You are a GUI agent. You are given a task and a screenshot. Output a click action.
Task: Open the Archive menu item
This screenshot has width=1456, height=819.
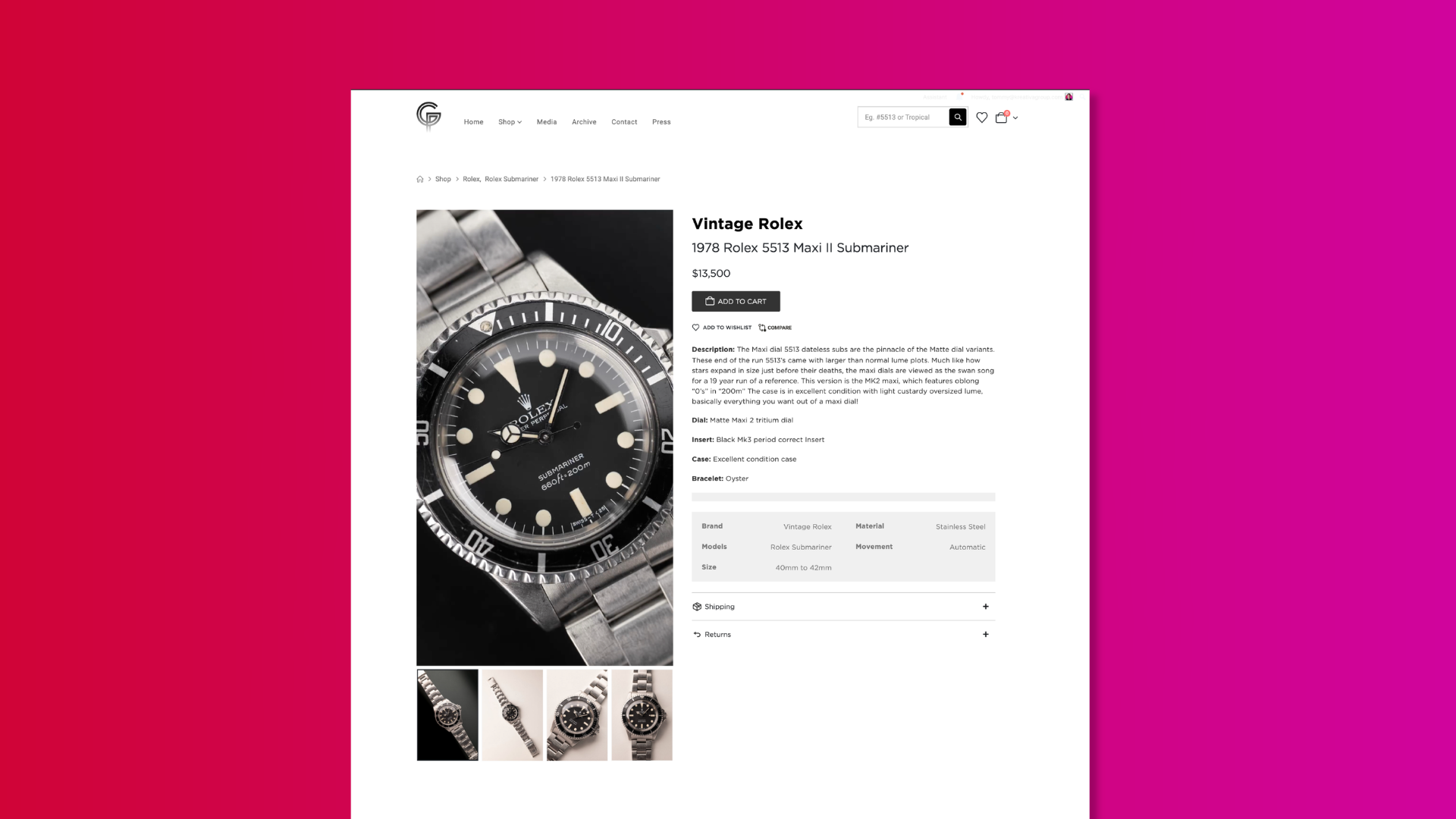point(584,122)
